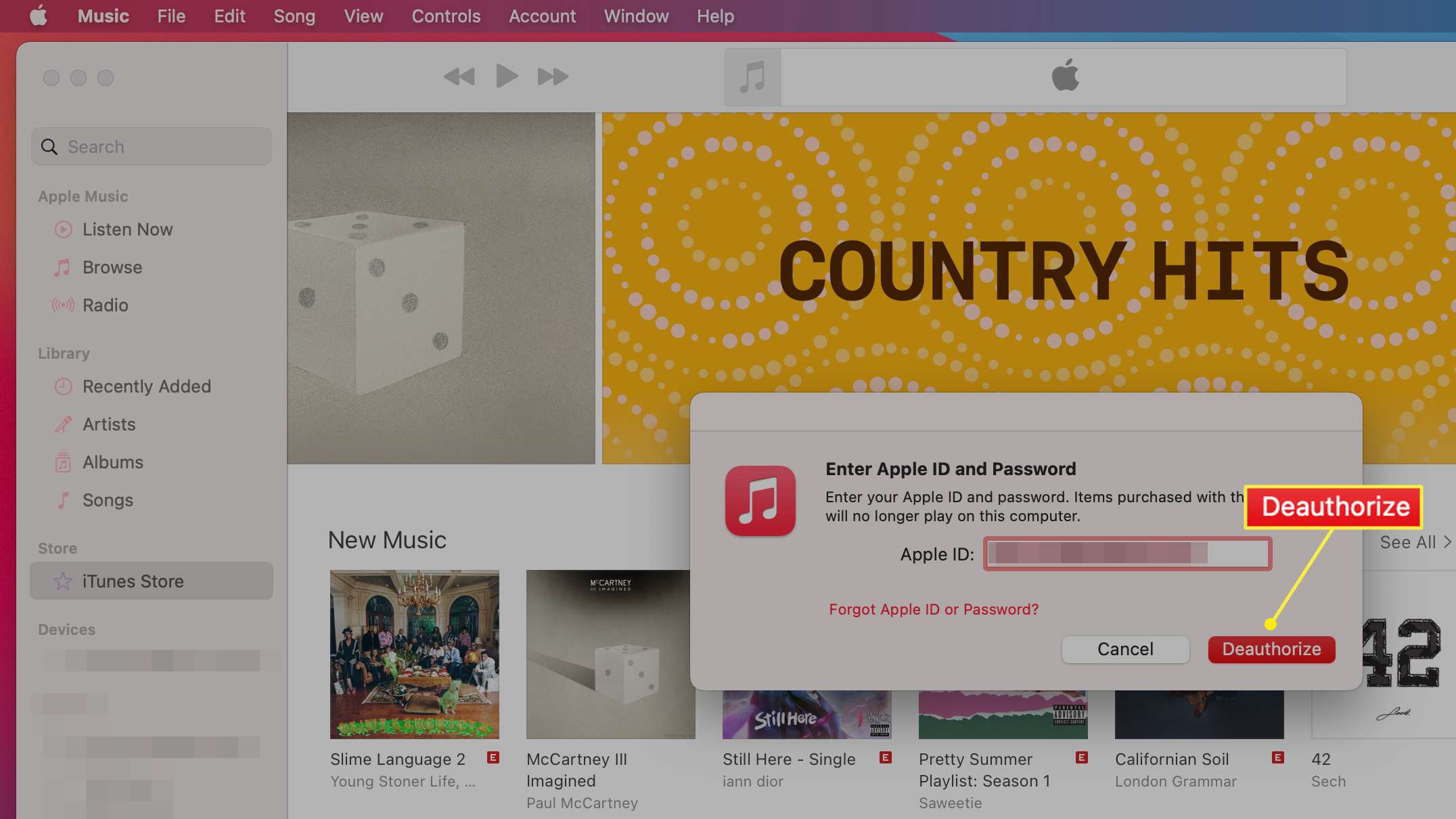Click the Artists sidebar icon

(x=63, y=422)
